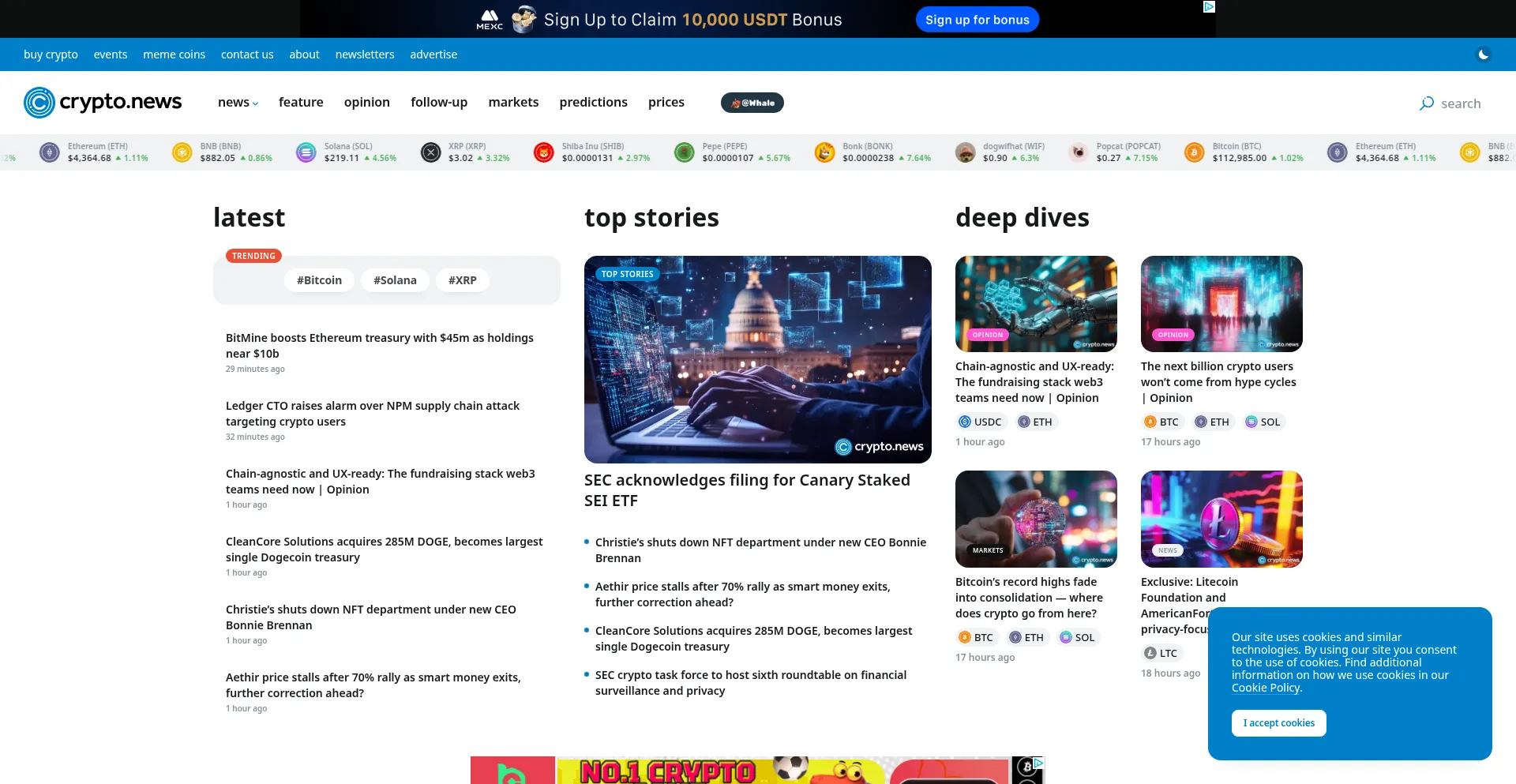
Task: Open The next billion crypto users headline
Action: [1218, 382]
